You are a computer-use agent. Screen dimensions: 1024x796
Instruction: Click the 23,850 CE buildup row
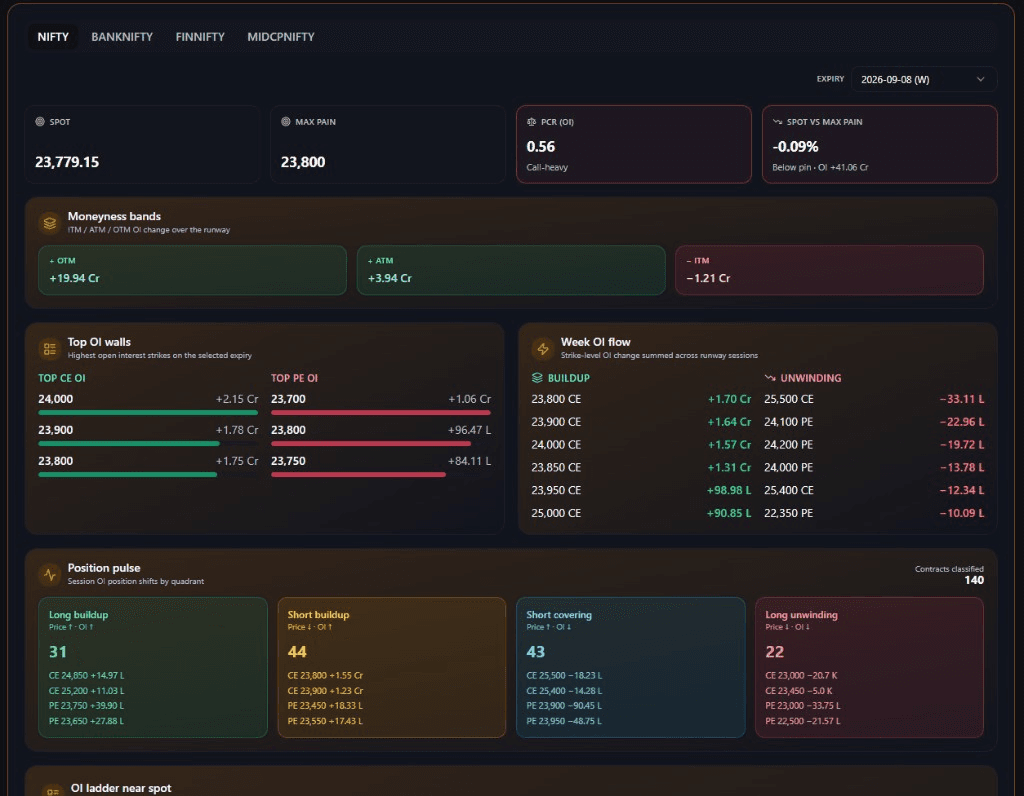pos(641,468)
